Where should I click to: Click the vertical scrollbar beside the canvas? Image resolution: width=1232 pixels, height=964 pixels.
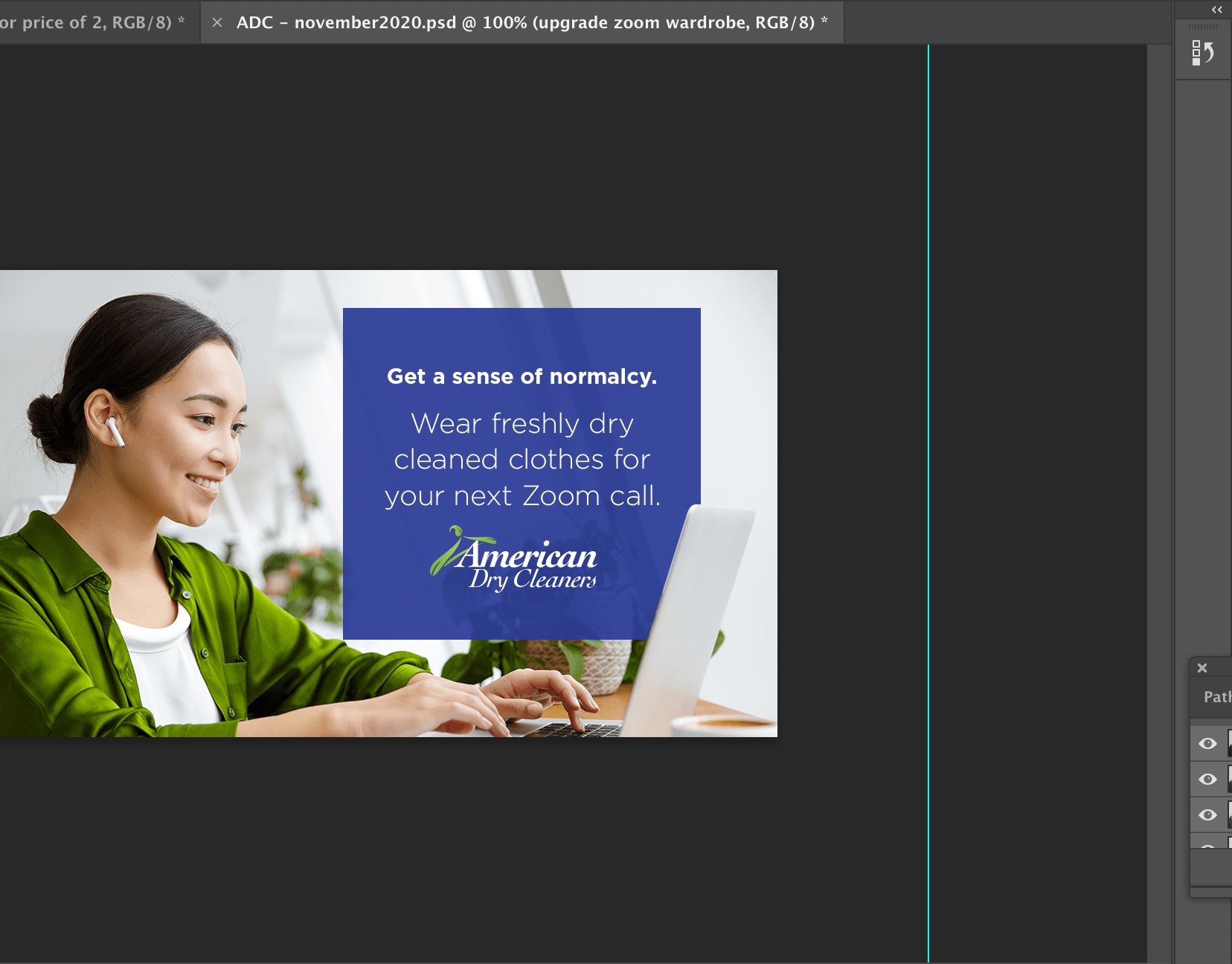[1159, 503]
